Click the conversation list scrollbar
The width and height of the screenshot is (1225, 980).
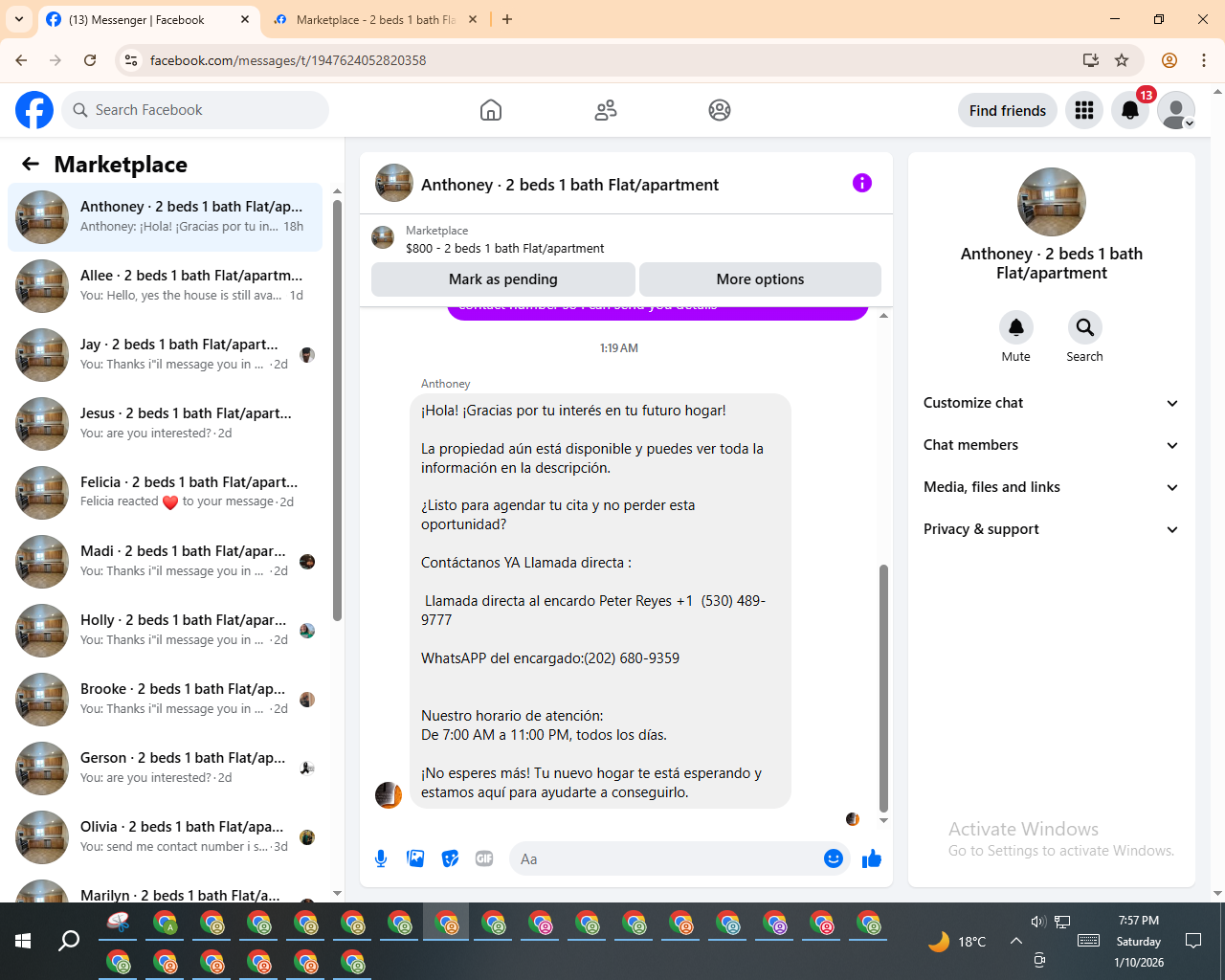click(x=337, y=412)
